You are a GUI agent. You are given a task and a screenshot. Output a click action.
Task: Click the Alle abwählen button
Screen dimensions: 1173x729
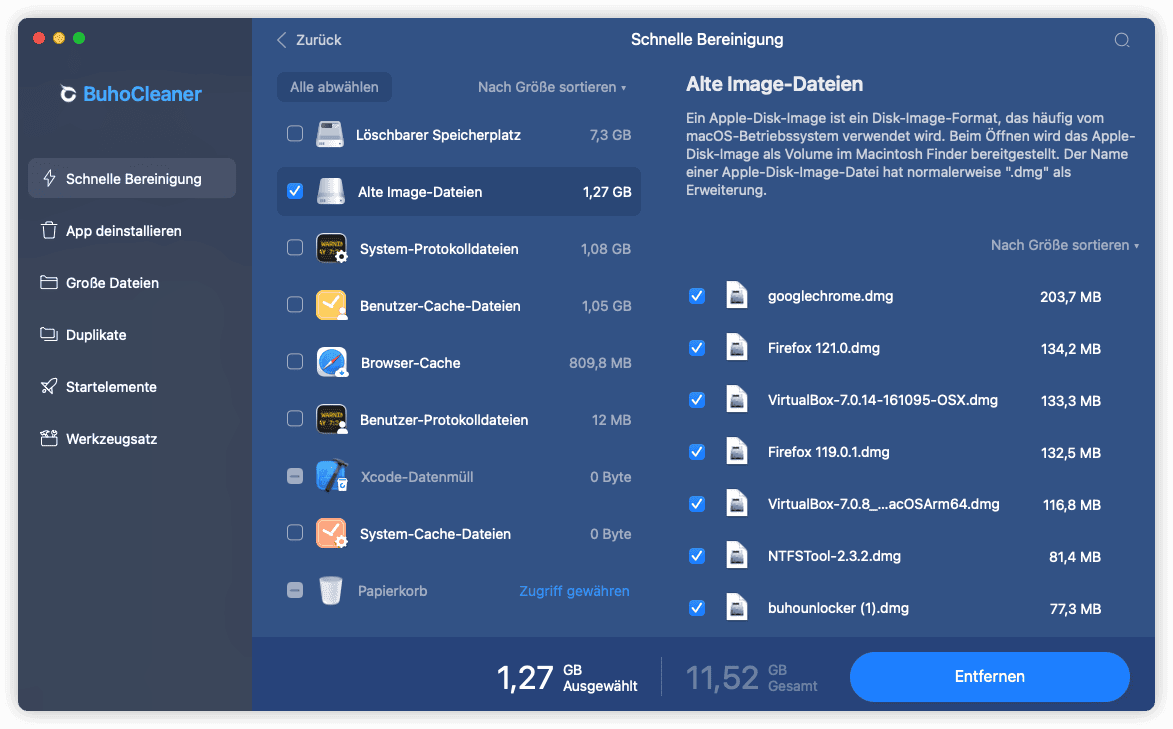click(x=334, y=87)
